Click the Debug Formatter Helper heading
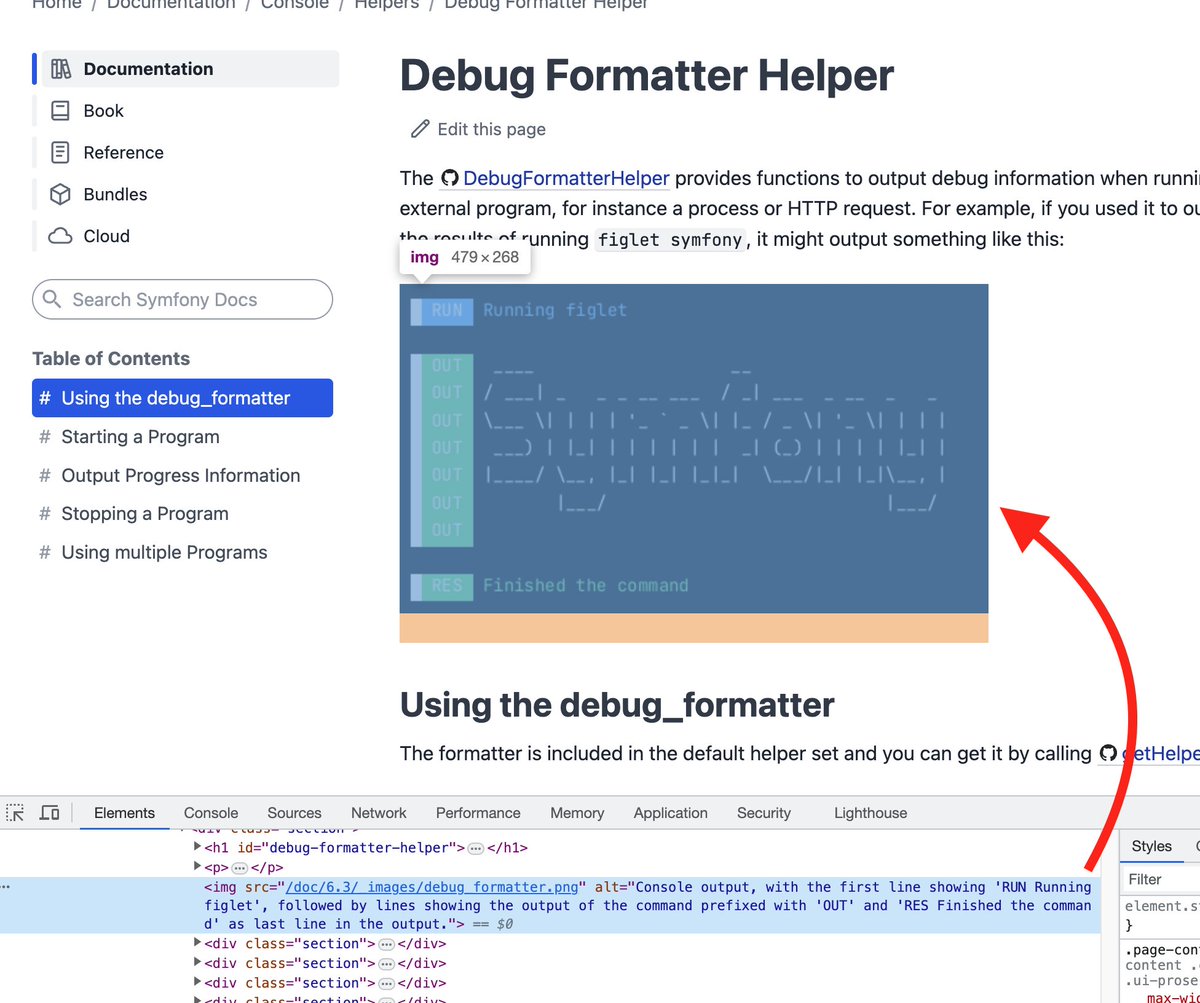 pyautogui.click(x=647, y=75)
